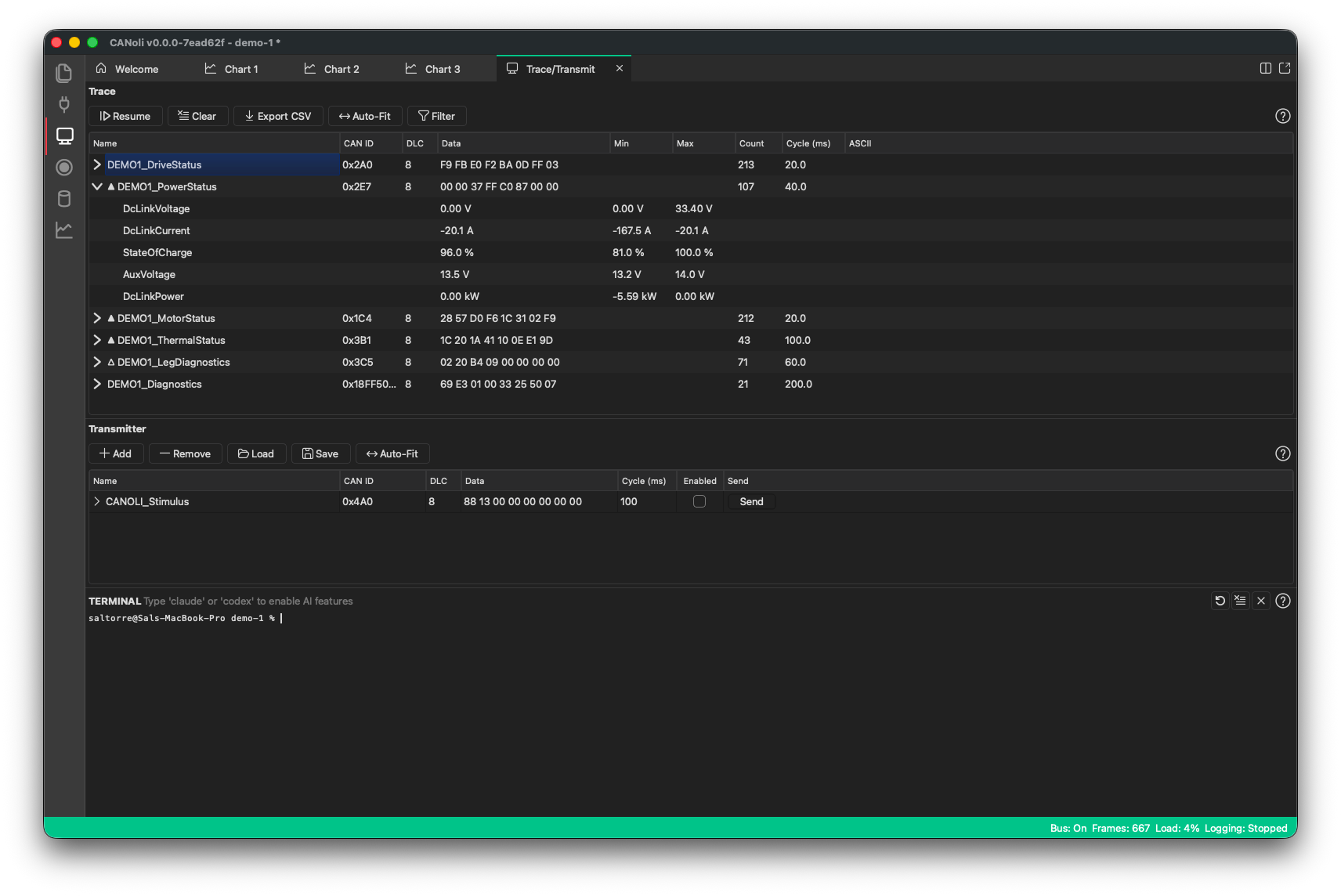Open the connection plug sidebar icon
The image size is (1341, 896).
point(64,104)
